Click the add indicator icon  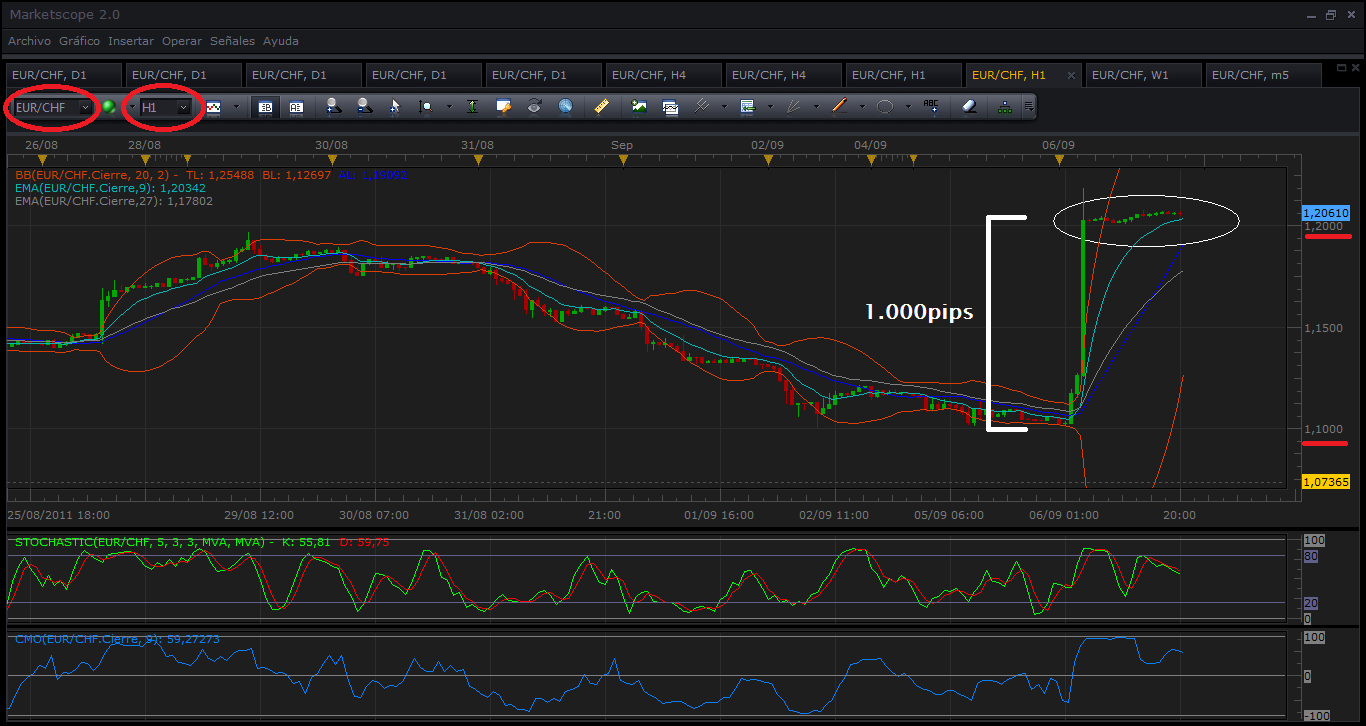(x=639, y=107)
